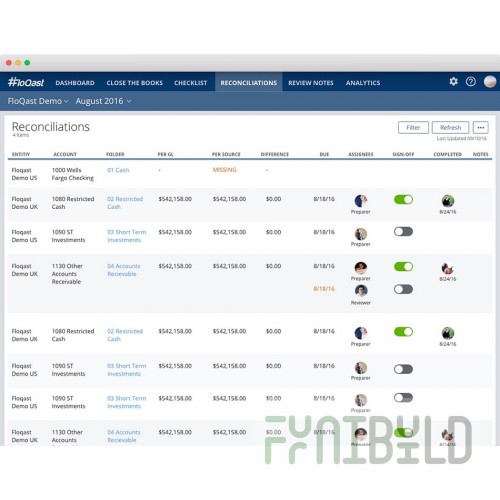The image size is (500, 500).
Task: Sort by the Per Source column header
Action: (226, 154)
